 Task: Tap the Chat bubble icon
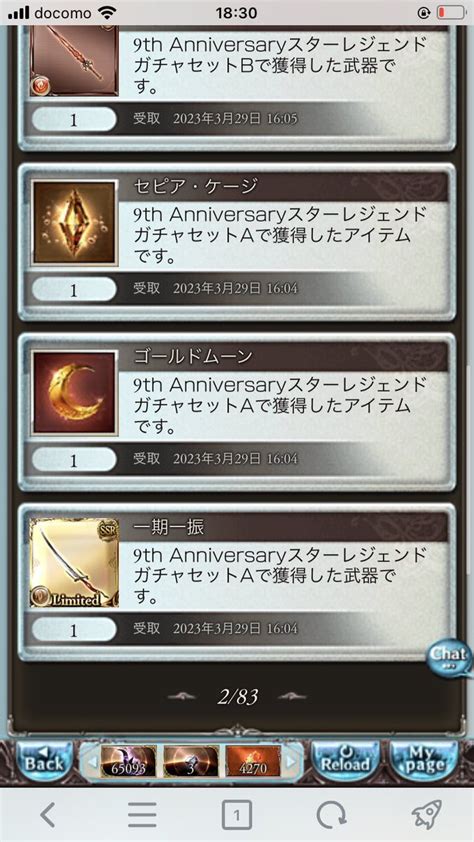[452, 657]
